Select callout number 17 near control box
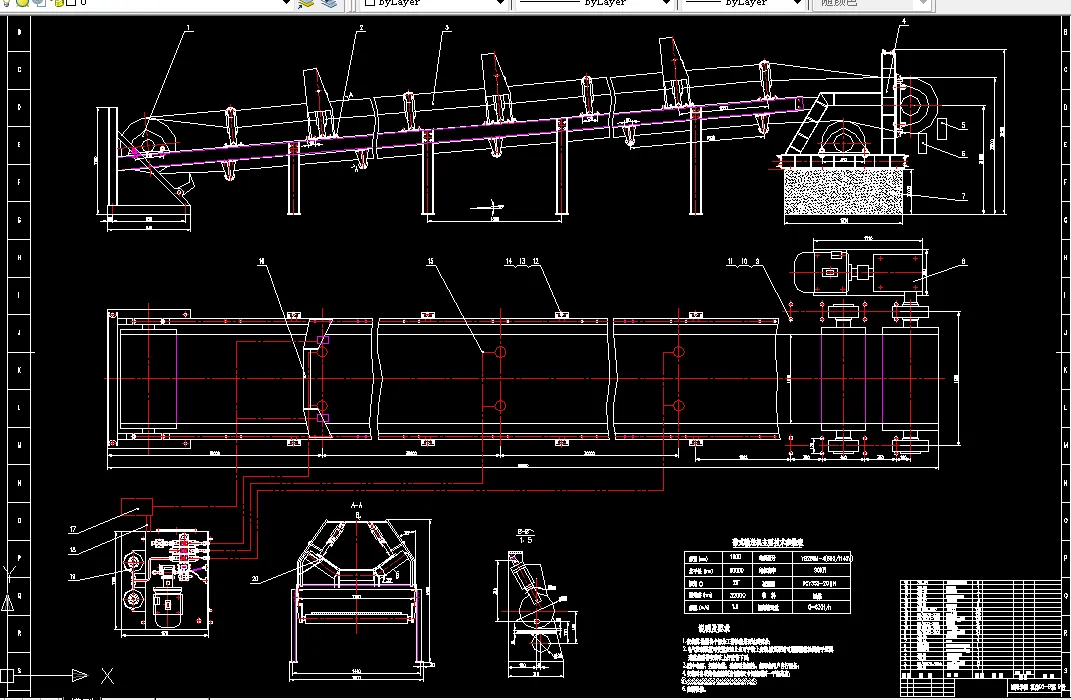 [x=73, y=529]
